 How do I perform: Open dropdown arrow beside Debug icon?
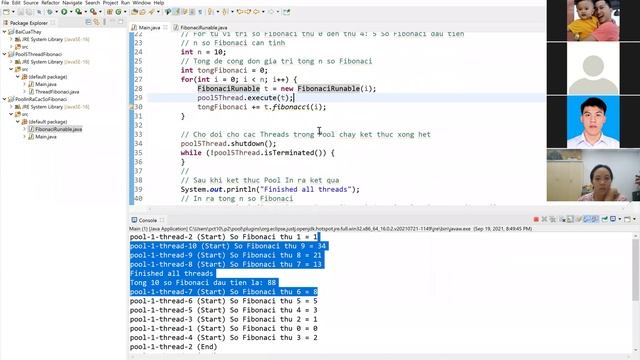(x=56, y=12)
